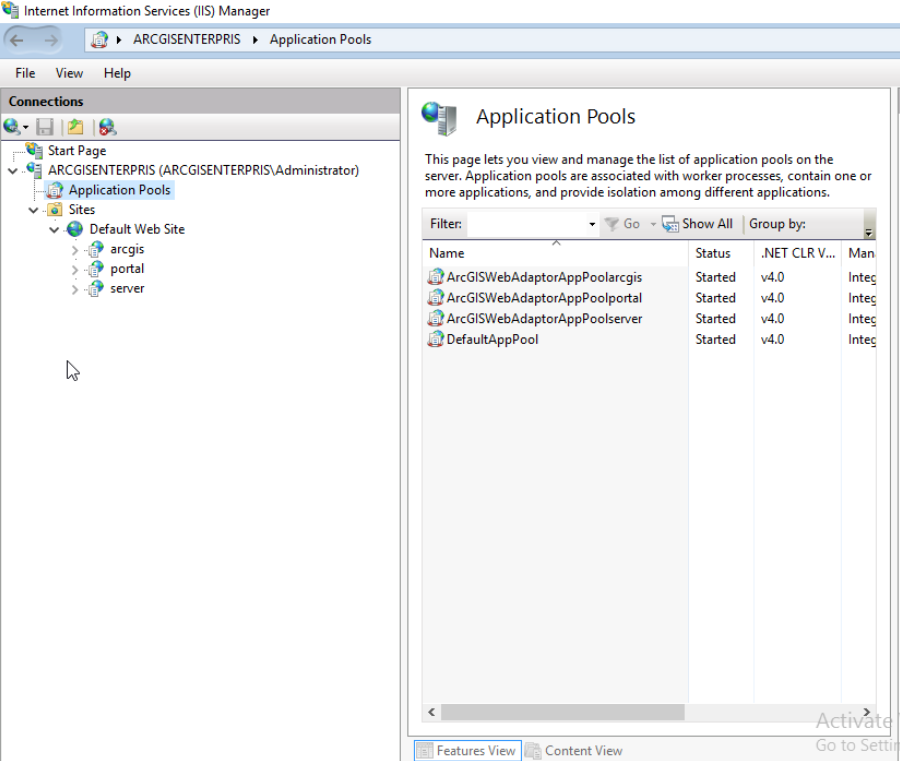Click the Show All button
Viewport: 900px width, 761px height.
pyautogui.click(x=697, y=224)
